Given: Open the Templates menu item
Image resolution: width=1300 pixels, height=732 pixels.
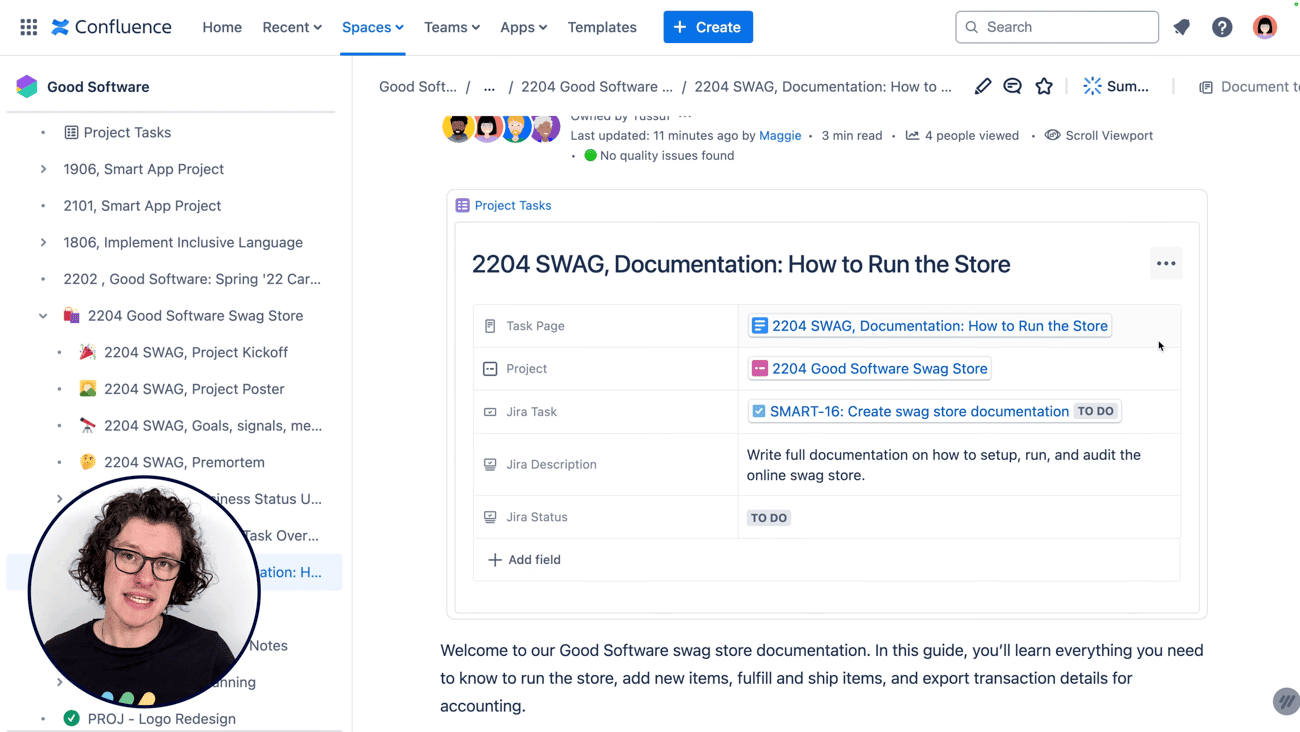Looking at the screenshot, I should (602, 27).
